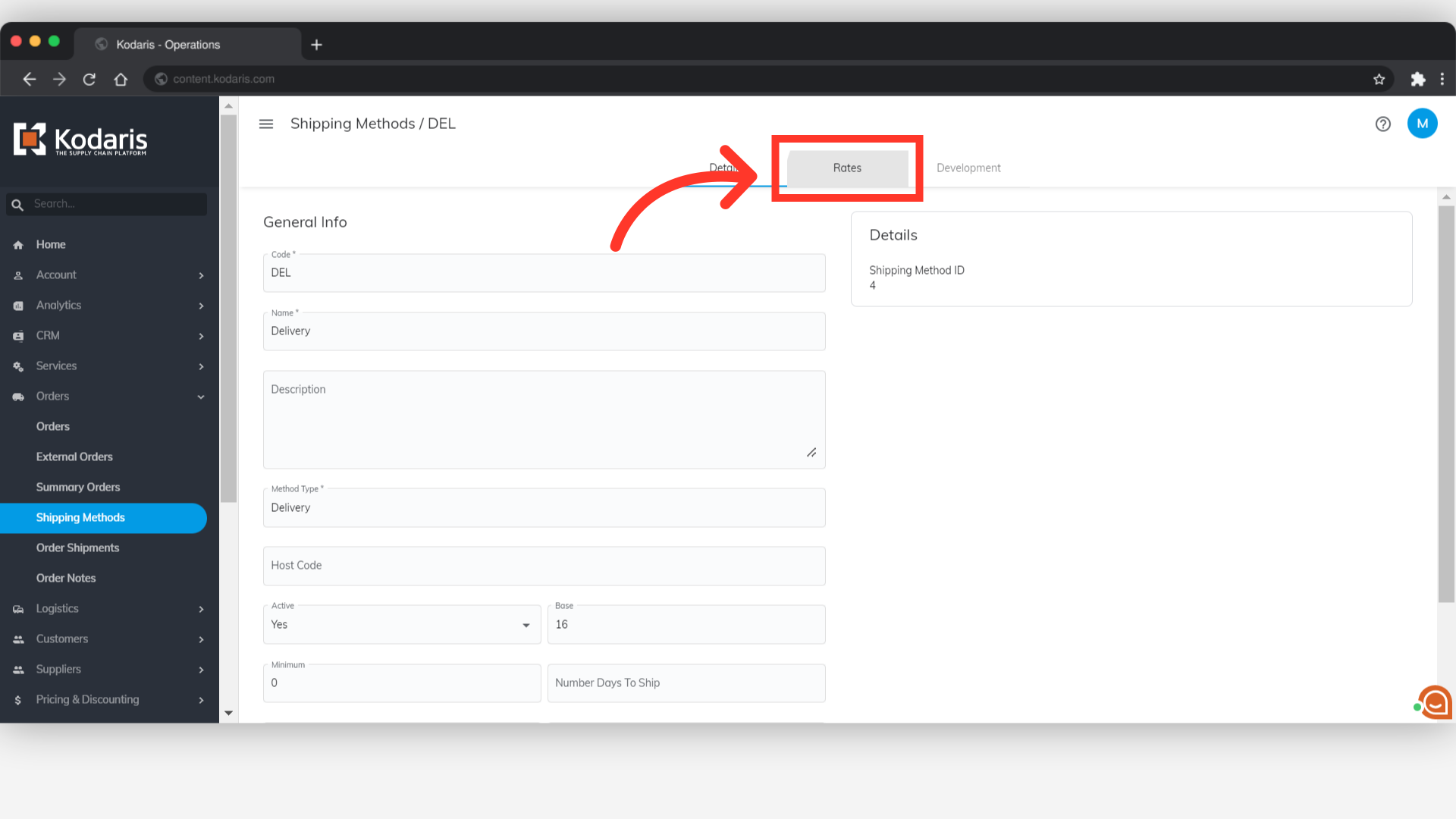Click the browser extensions puzzle icon

click(x=1417, y=79)
